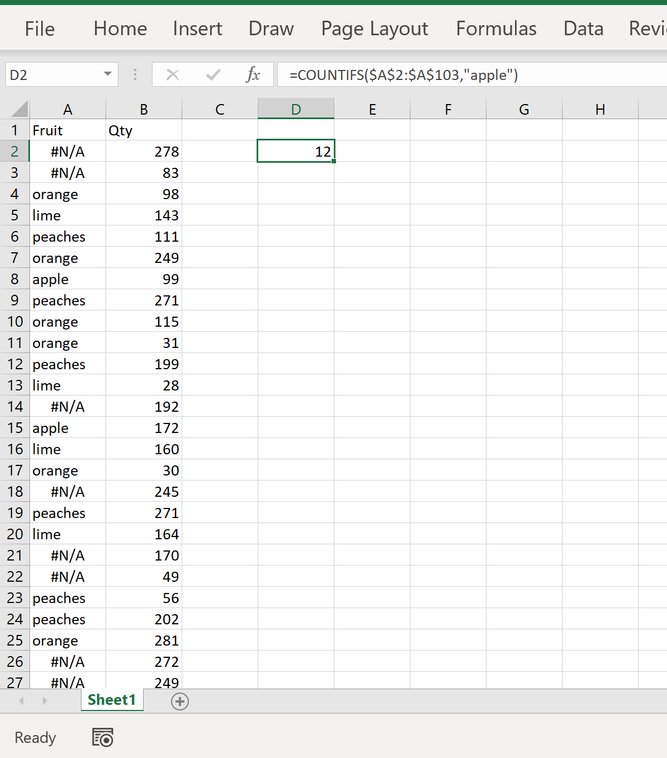Viewport: 667px width, 758px height.
Task: Select the Sheet1 worksheet tab
Action: [x=112, y=700]
